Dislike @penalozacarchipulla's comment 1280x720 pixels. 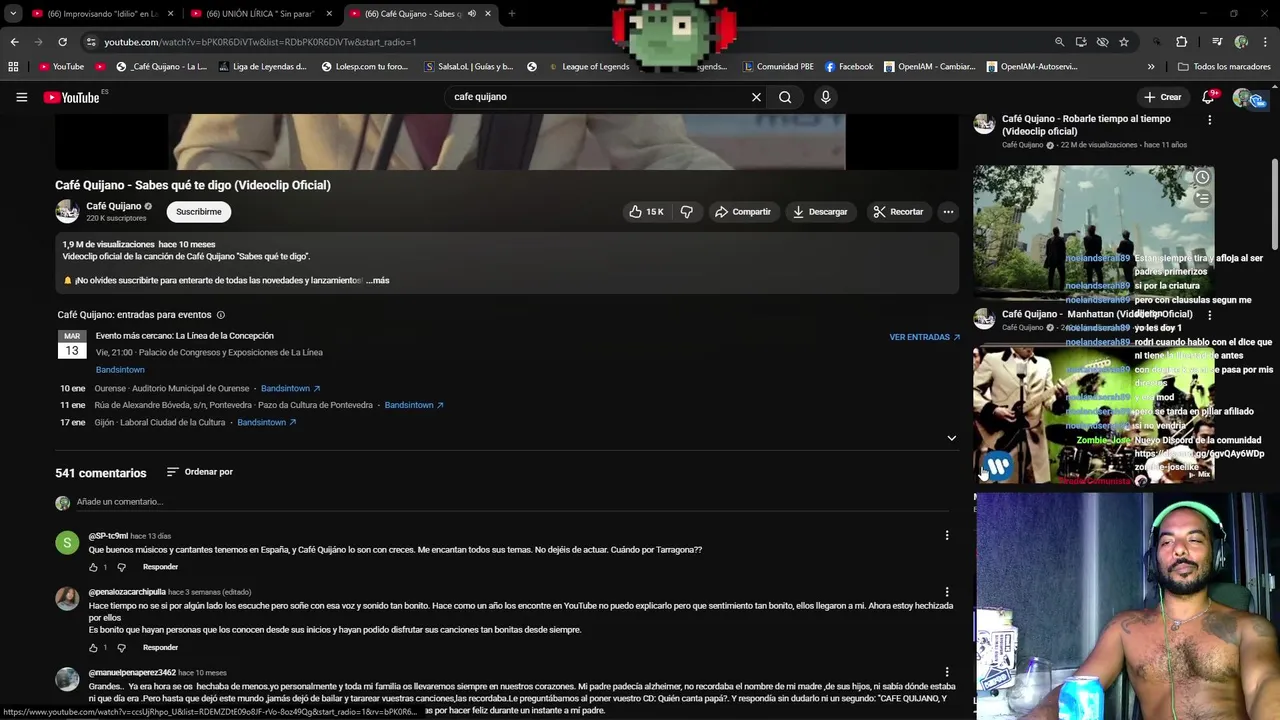point(122,648)
